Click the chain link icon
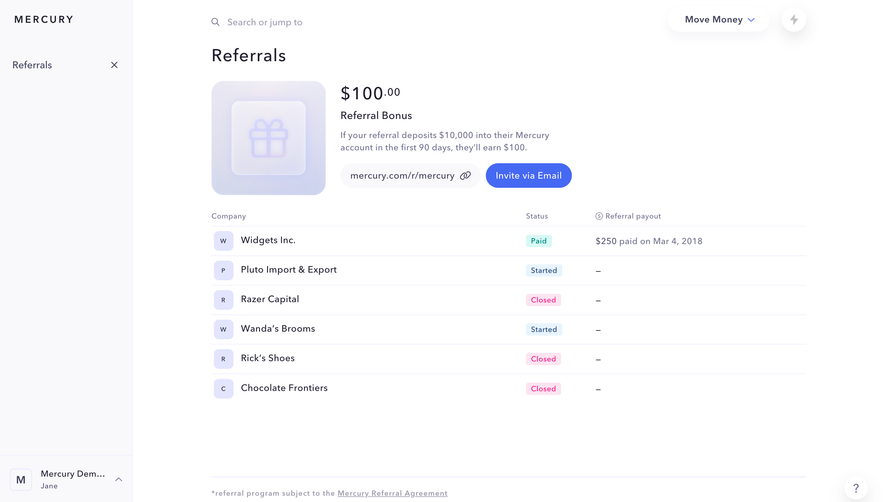 coord(465,176)
